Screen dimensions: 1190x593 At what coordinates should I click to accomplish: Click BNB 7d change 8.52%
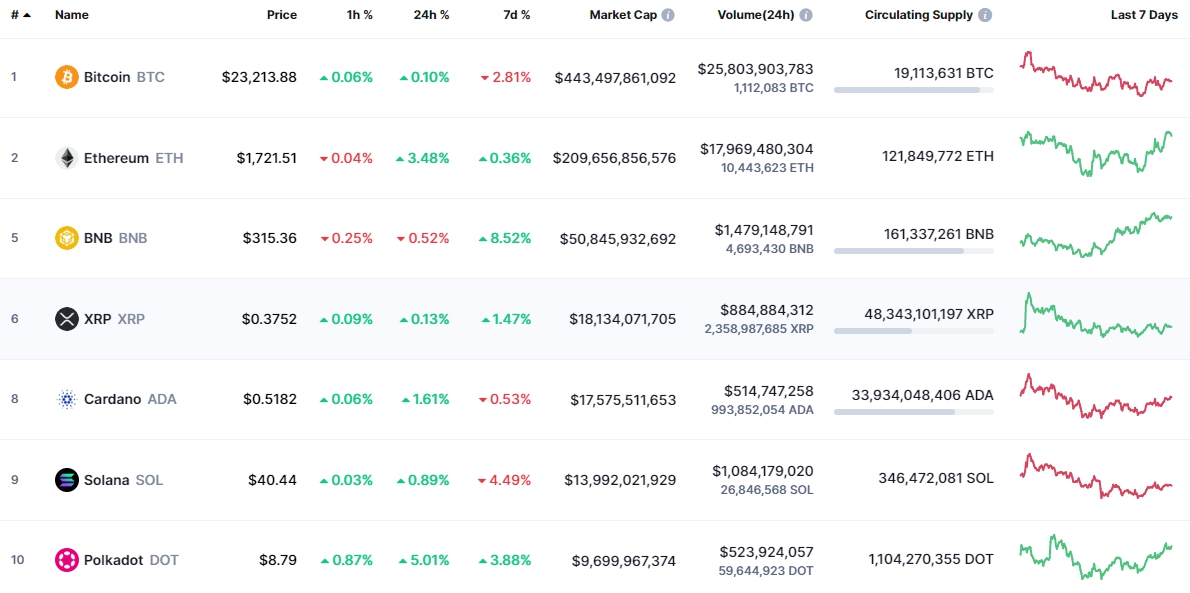pos(505,238)
